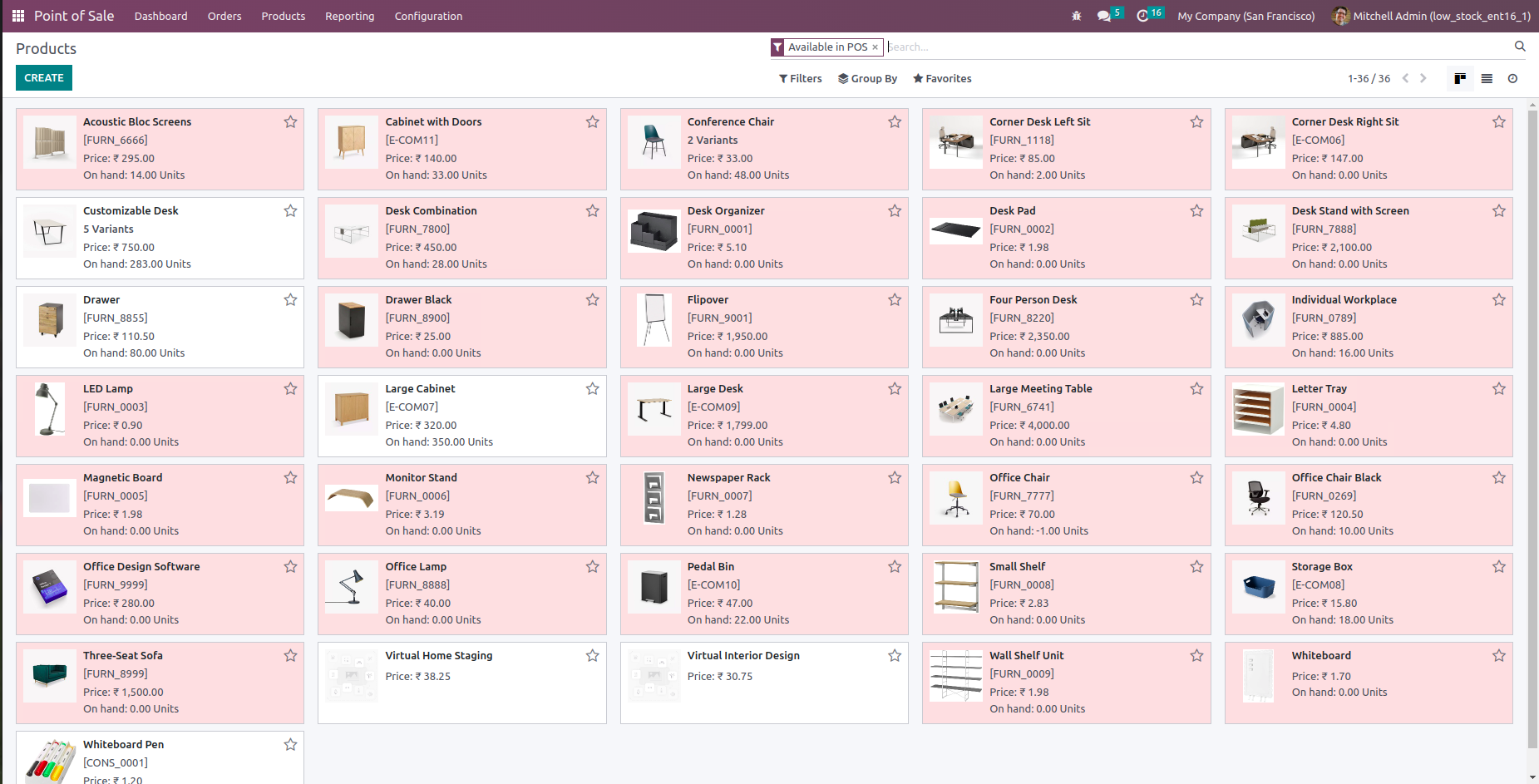Toggle favorite star on Large Cabinet
Screen dimensions: 1539x784
(592, 389)
